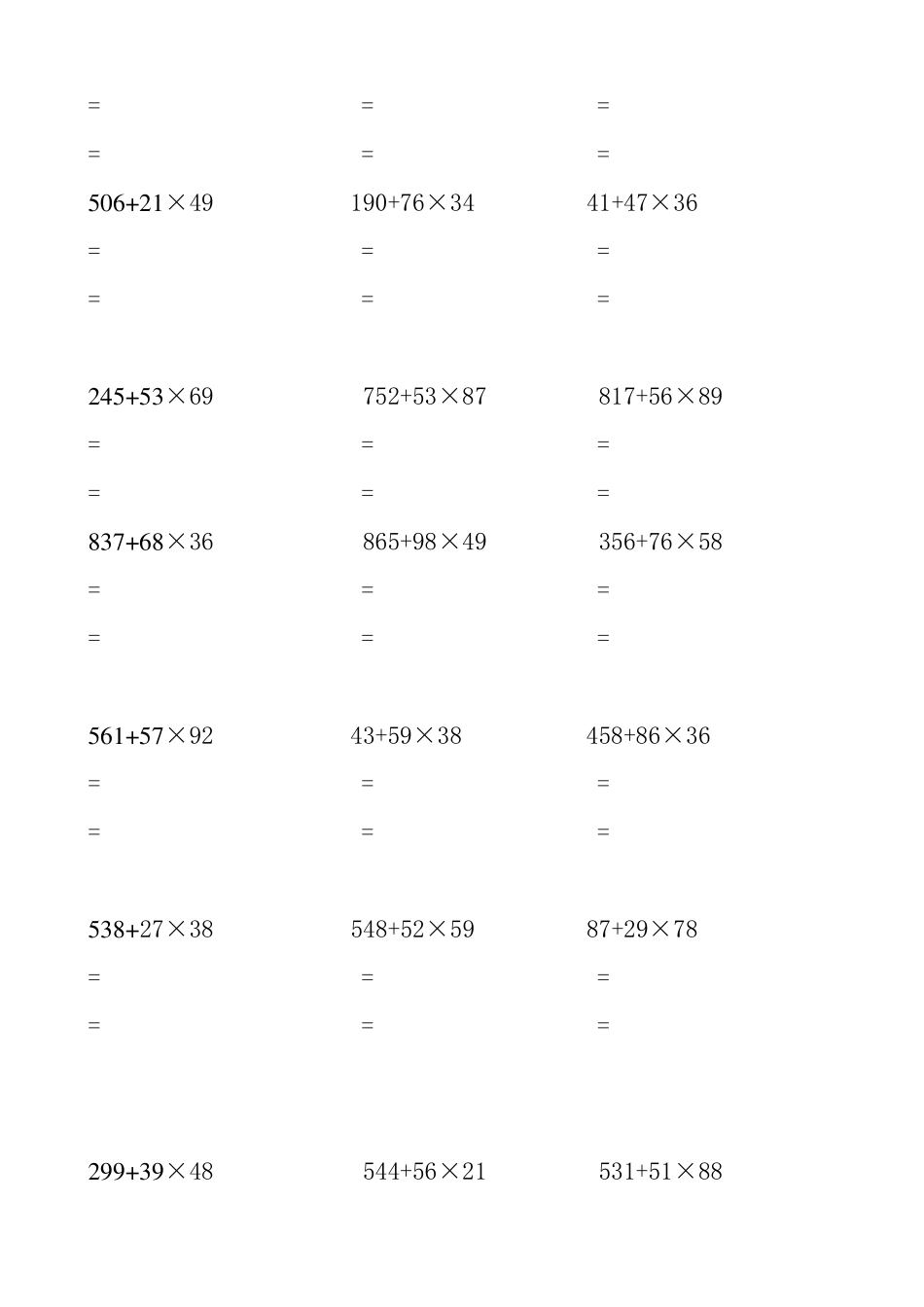Image resolution: width=924 pixels, height=1307 pixels.
Task: Select the problem 561+57×92
Action: (x=151, y=736)
